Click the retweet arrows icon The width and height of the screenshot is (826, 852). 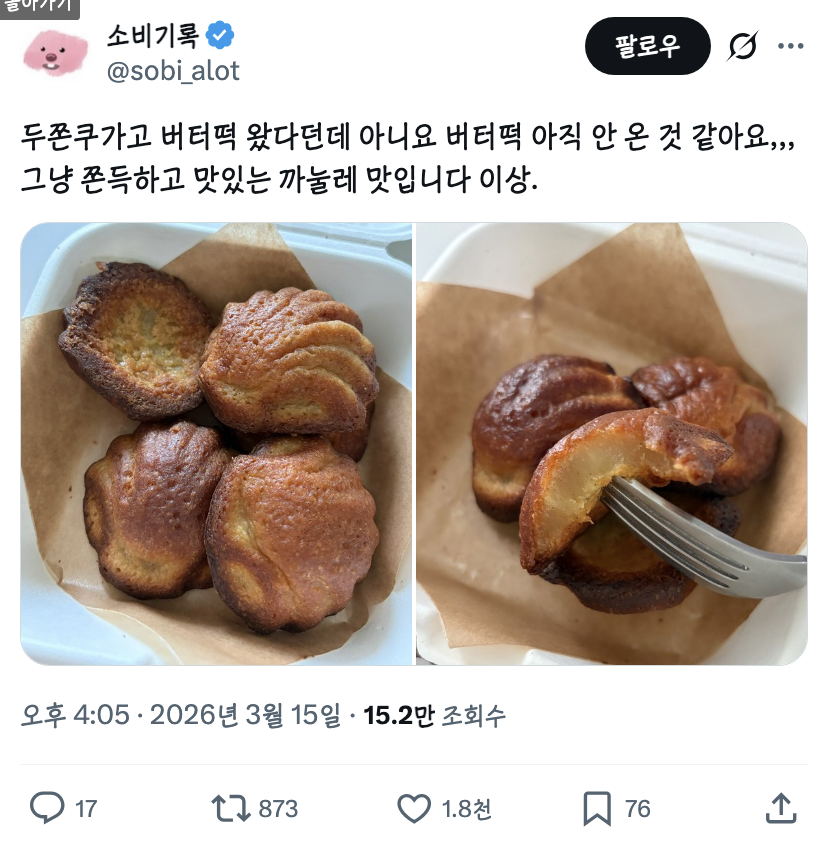[231, 808]
